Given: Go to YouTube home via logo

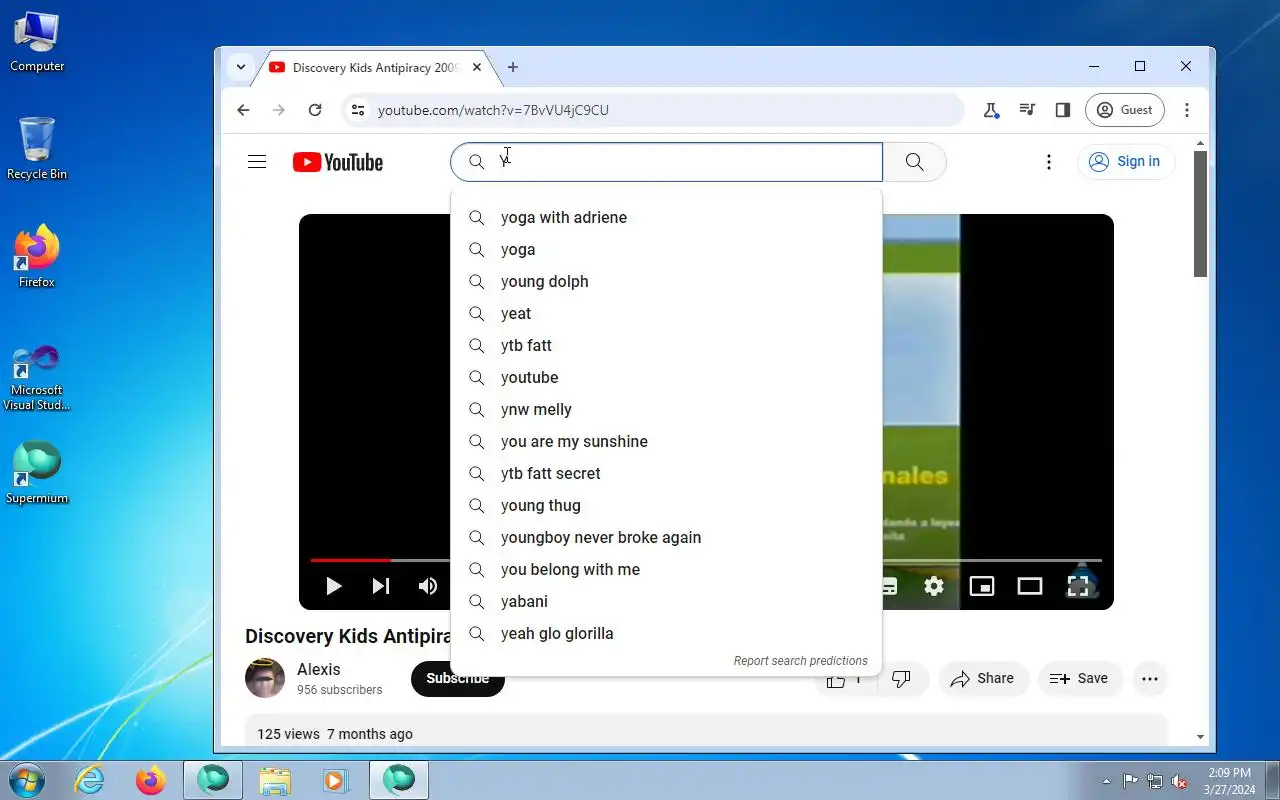Looking at the screenshot, I should pyautogui.click(x=338, y=162).
